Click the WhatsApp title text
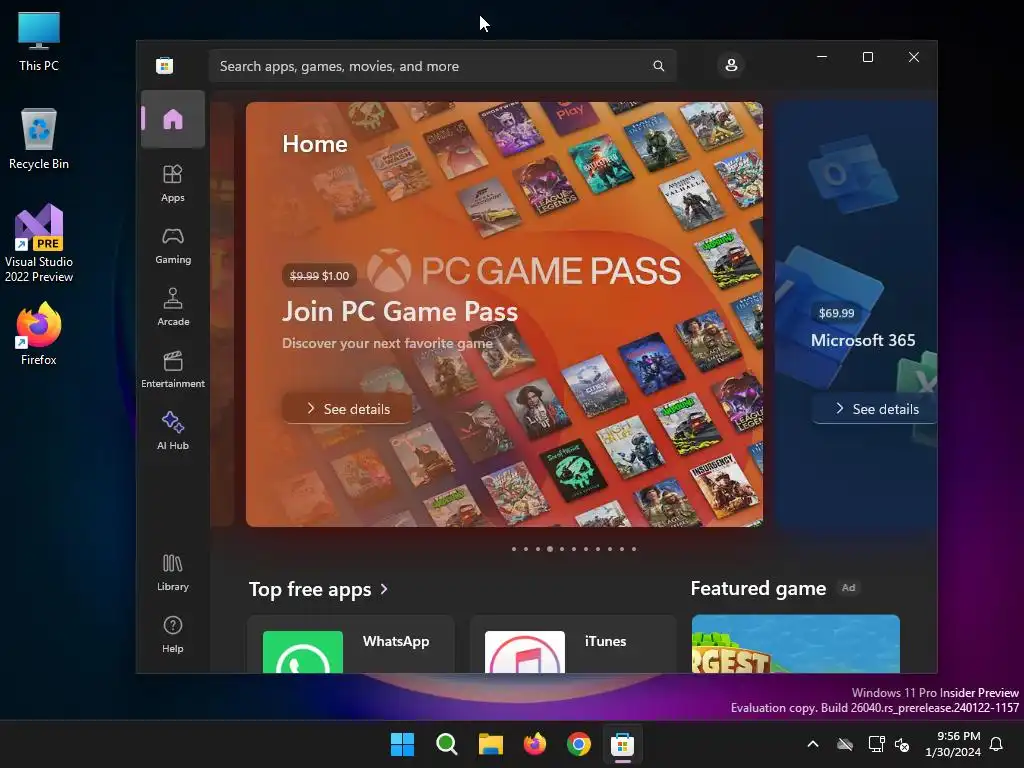The image size is (1024, 768). 396,641
